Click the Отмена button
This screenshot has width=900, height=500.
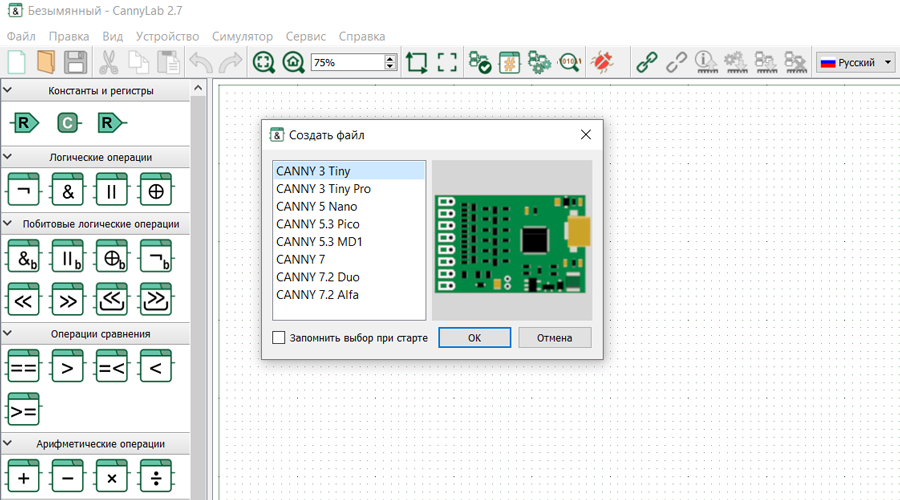pos(554,338)
